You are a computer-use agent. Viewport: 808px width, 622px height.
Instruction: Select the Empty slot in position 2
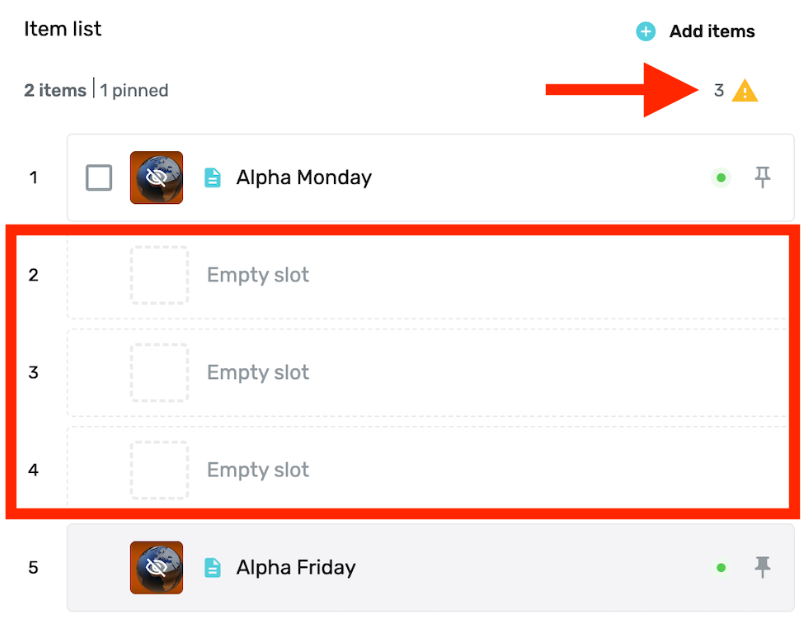tap(427, 275)
